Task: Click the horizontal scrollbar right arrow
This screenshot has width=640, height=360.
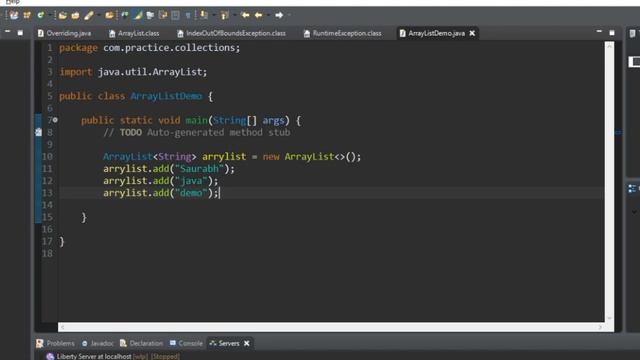Action: [600, 327]
